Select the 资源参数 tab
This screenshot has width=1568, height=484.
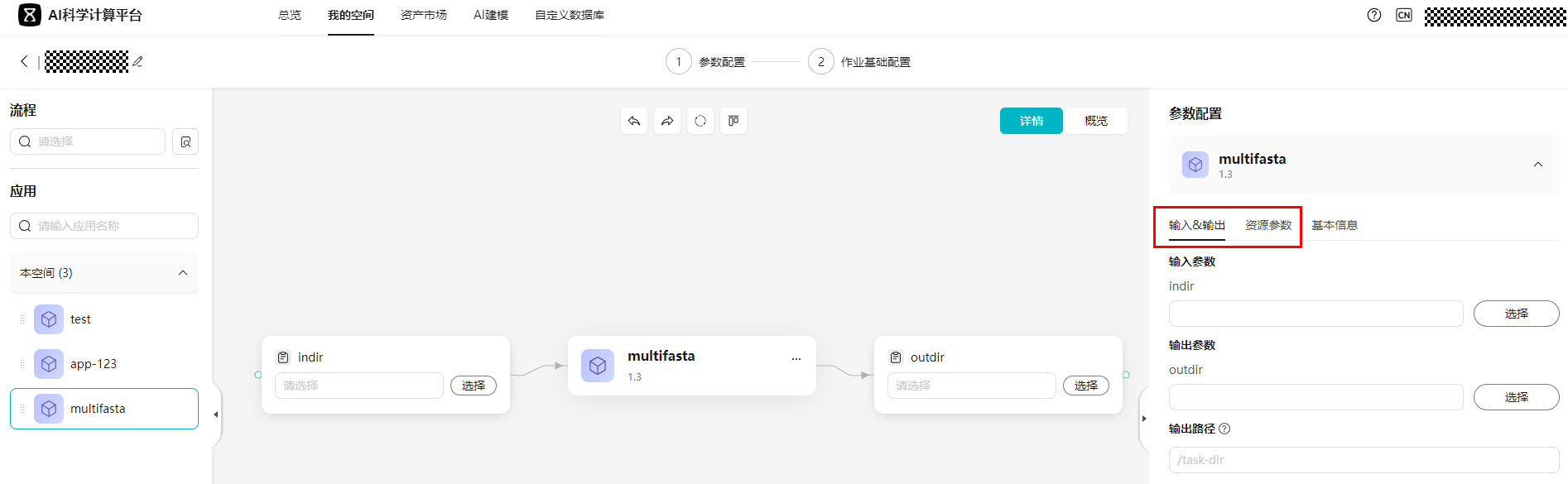coord(1268,225)
